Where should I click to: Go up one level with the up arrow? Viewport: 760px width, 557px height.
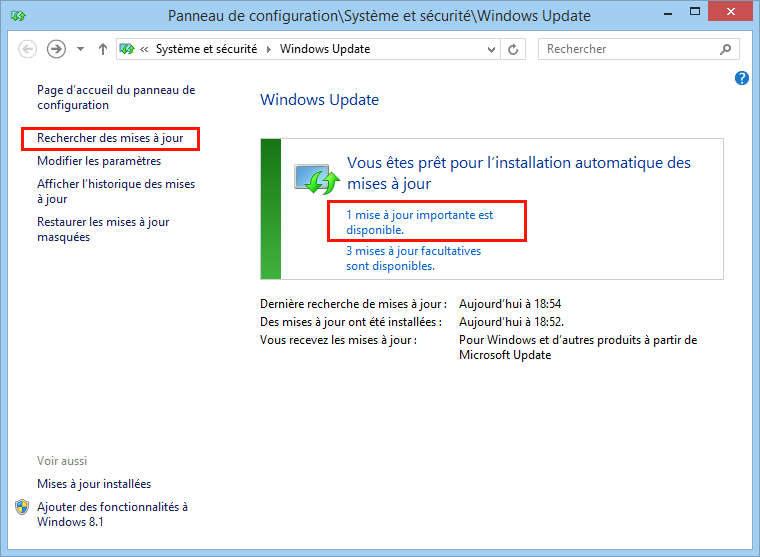point(103,49)
